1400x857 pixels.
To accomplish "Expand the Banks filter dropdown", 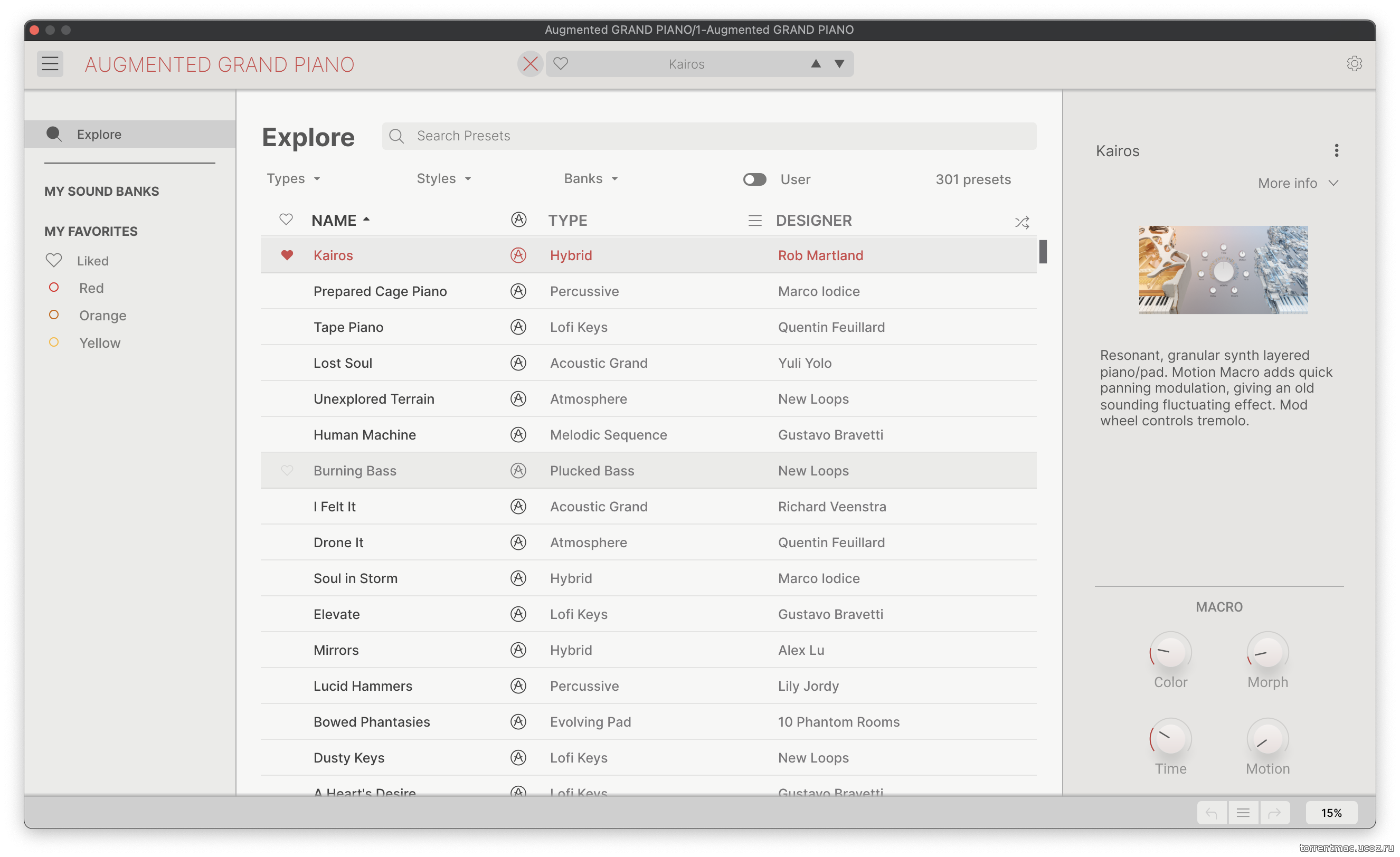I will (591, 178).
